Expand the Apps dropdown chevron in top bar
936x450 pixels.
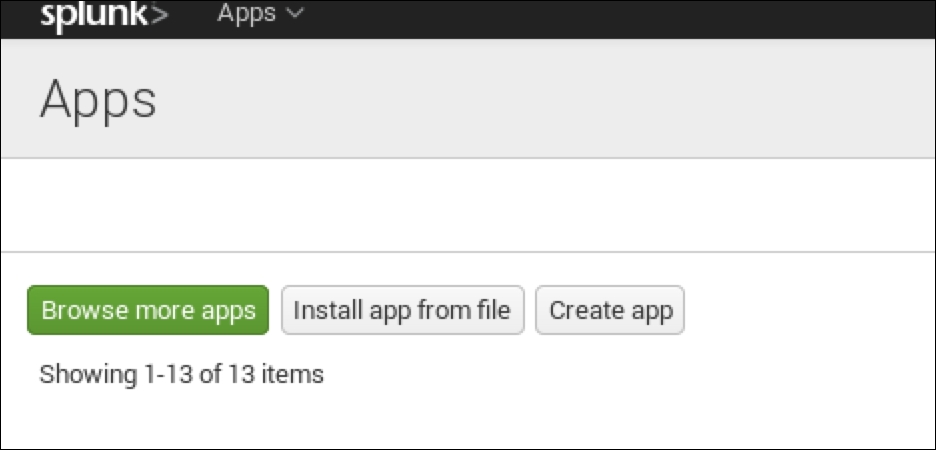294,14
